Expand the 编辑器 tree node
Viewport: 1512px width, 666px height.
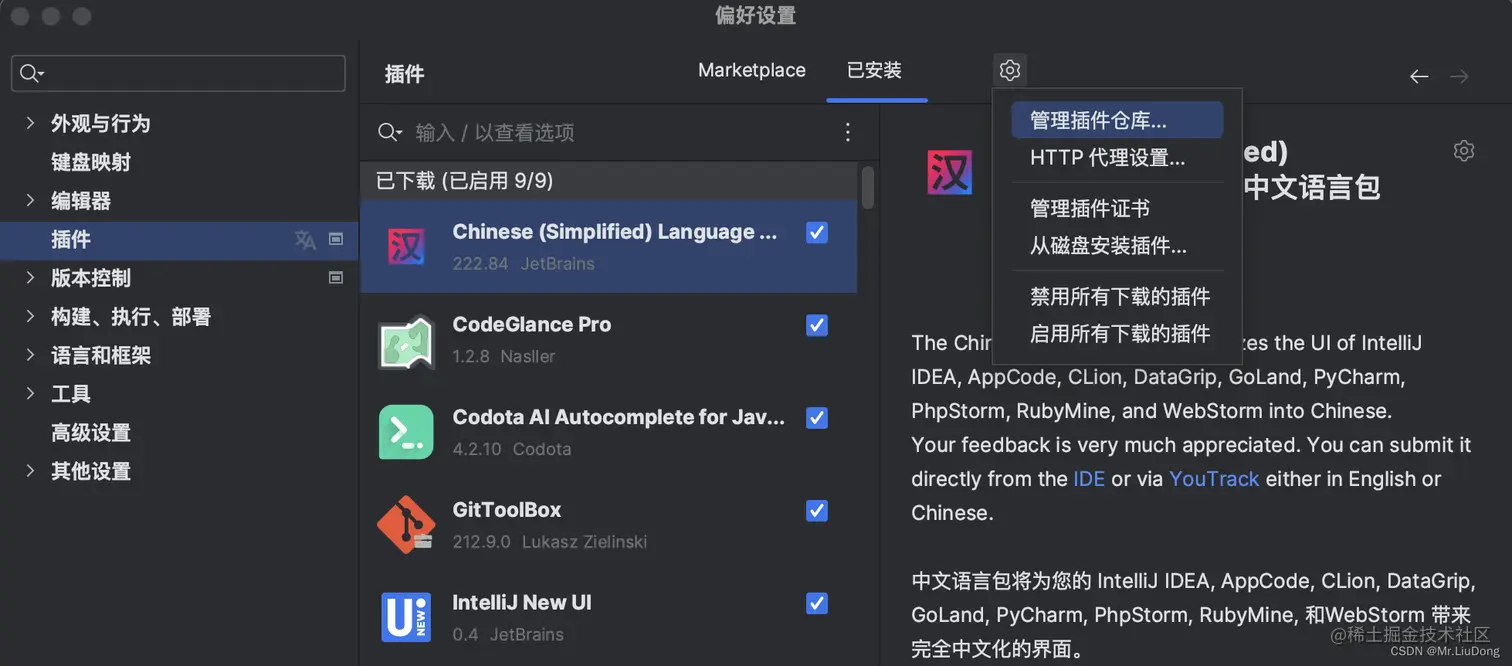30,200
